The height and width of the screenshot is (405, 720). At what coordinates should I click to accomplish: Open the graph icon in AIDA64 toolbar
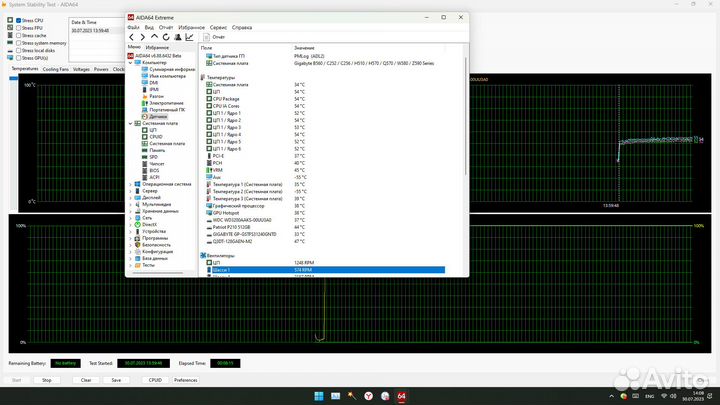click(x=189, y=37)
